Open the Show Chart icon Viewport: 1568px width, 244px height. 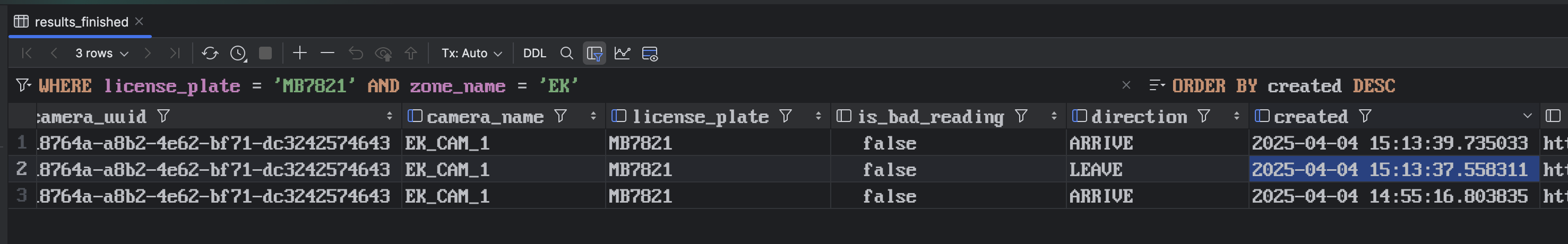pos(622,54)
